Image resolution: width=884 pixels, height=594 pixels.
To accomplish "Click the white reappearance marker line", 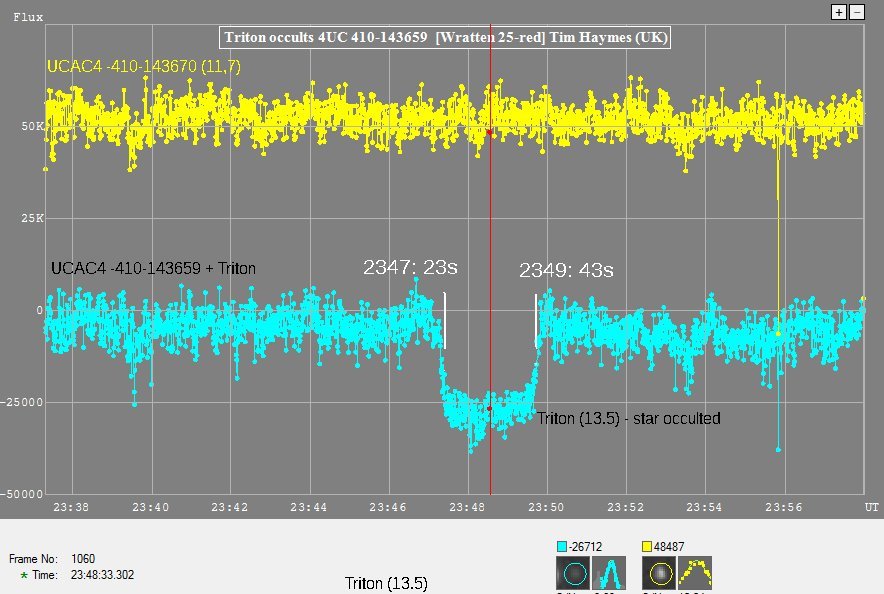I will pyautogui.click(x=536, y=321).
